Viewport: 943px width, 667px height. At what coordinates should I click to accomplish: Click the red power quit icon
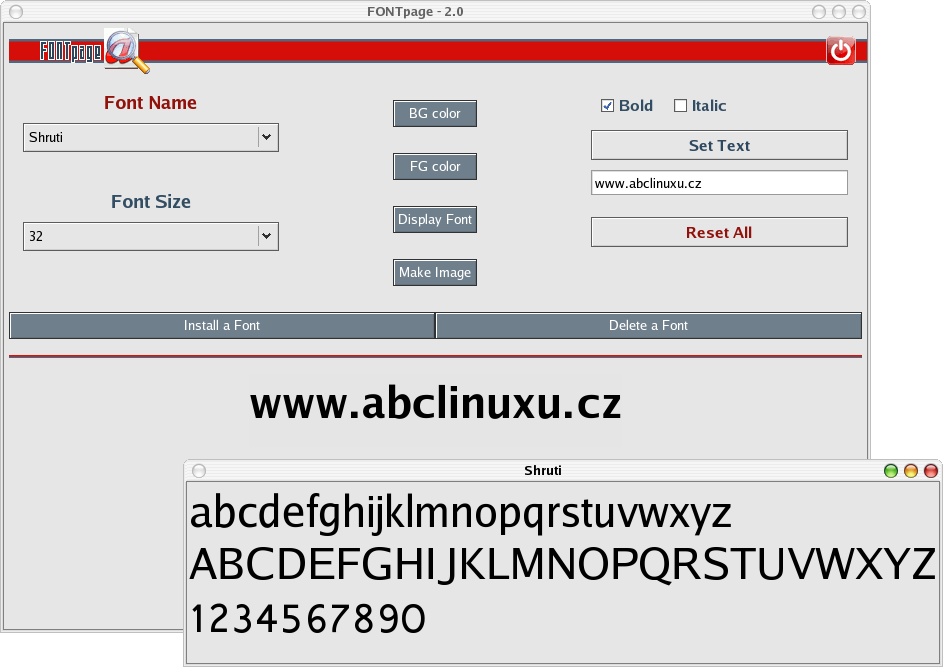841,51
